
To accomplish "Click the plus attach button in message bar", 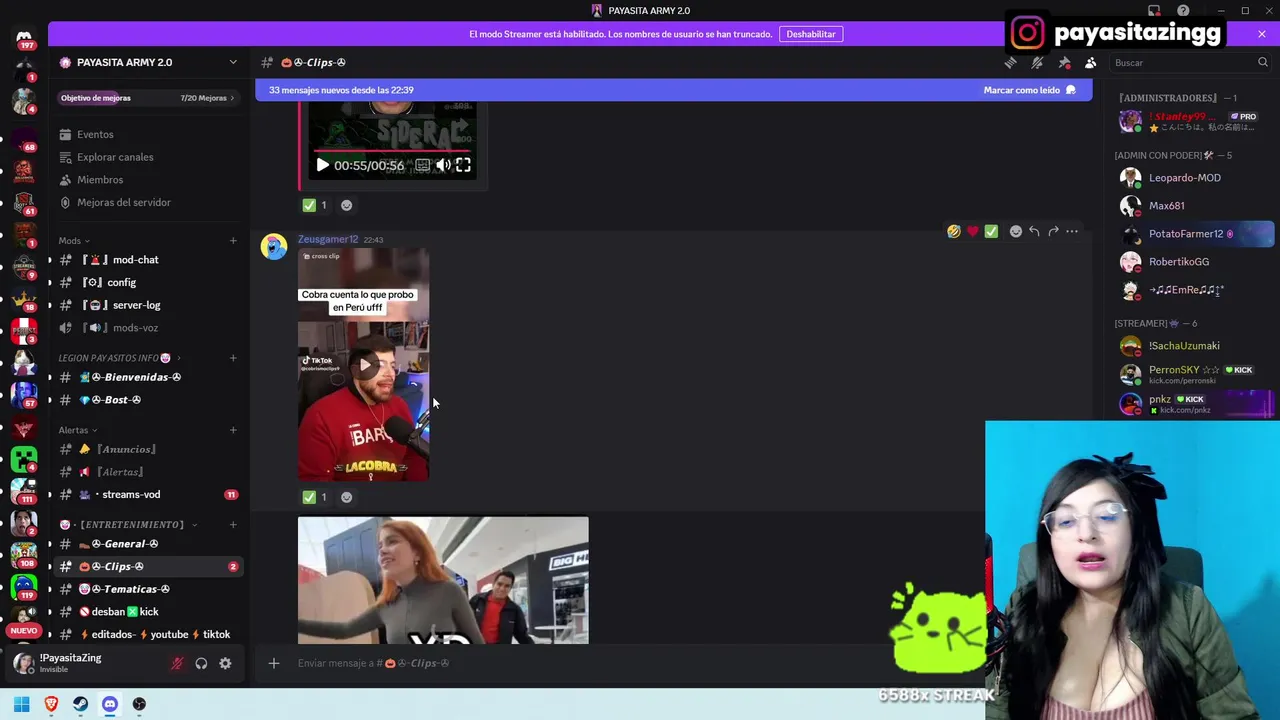I will pyautogui.click(x=273, y=663).
